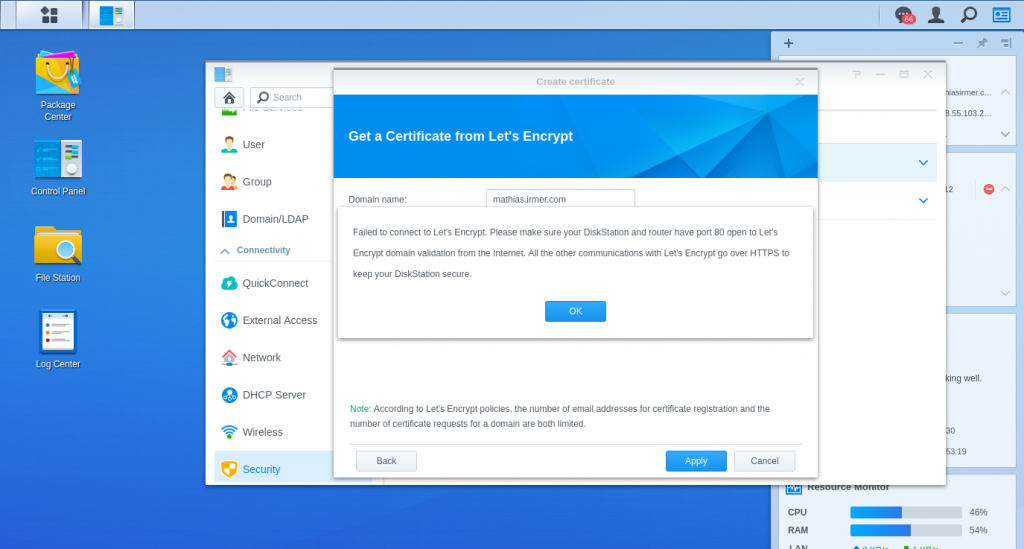
Task: Open Log Center desktop icon
Action: [x=58, y=339]
